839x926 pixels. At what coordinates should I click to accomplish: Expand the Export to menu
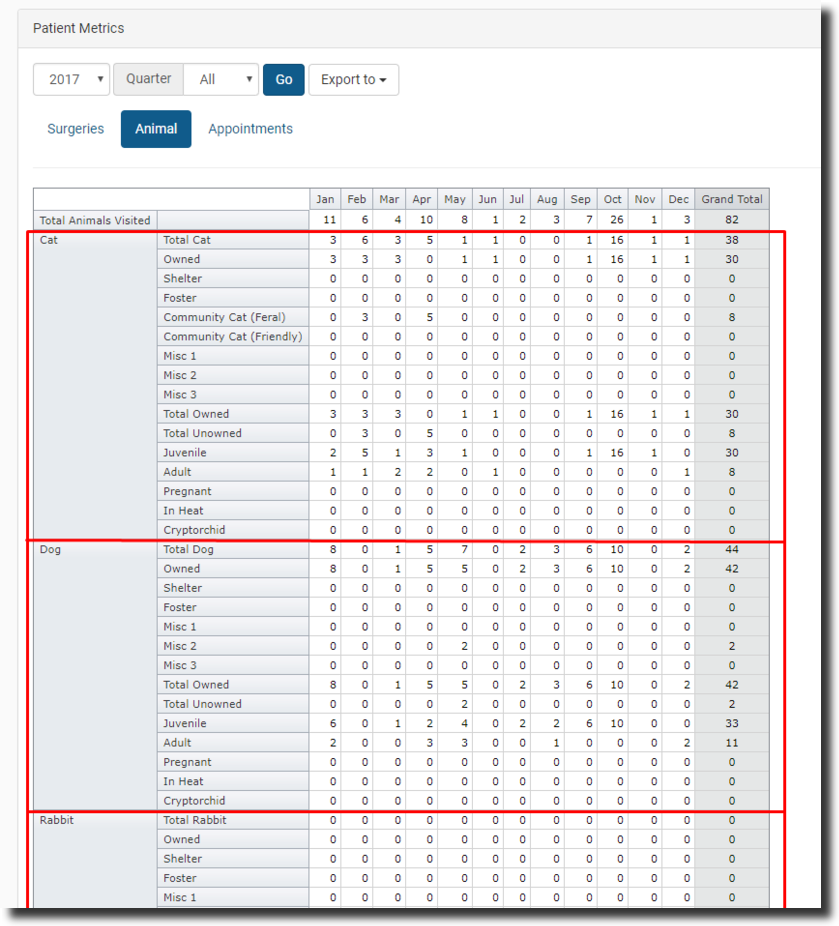tap(353, 79)
